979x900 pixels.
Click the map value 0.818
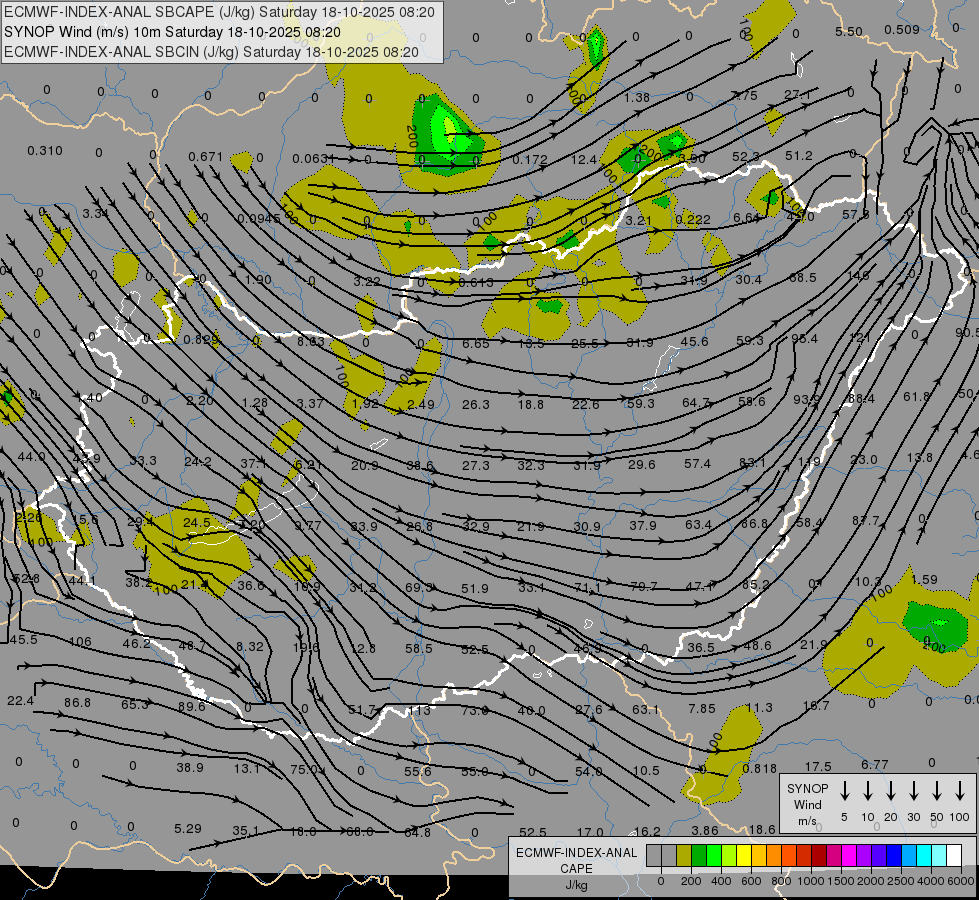click(759, 769)
